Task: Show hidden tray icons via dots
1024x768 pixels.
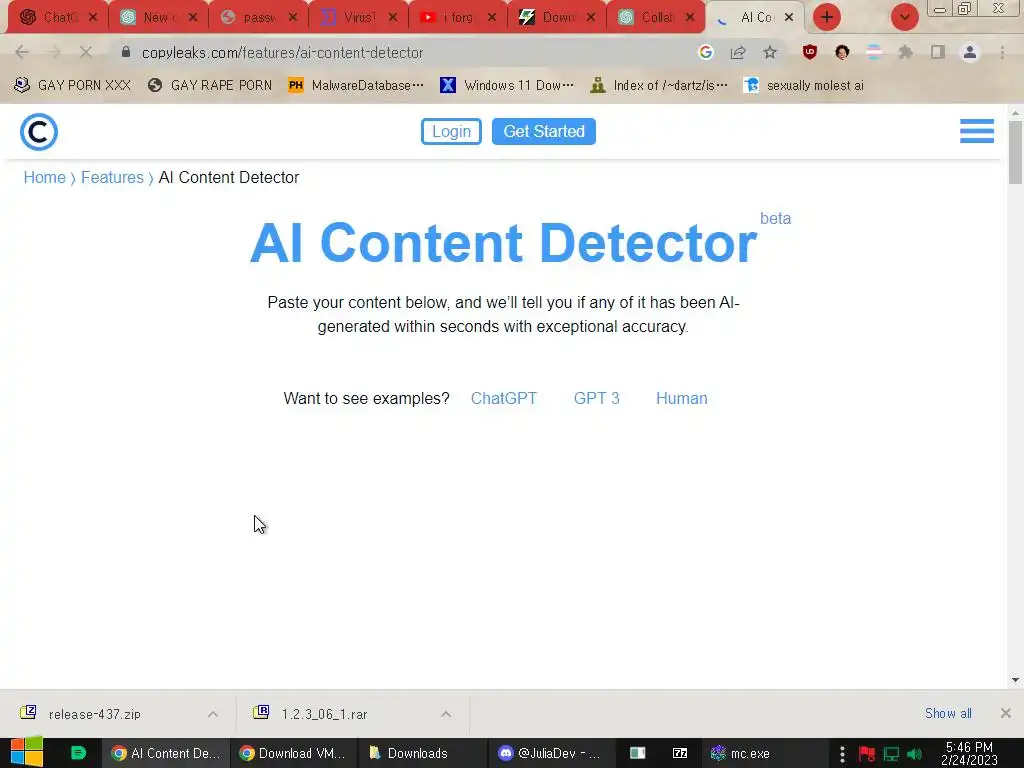Action: pos(842,754)
